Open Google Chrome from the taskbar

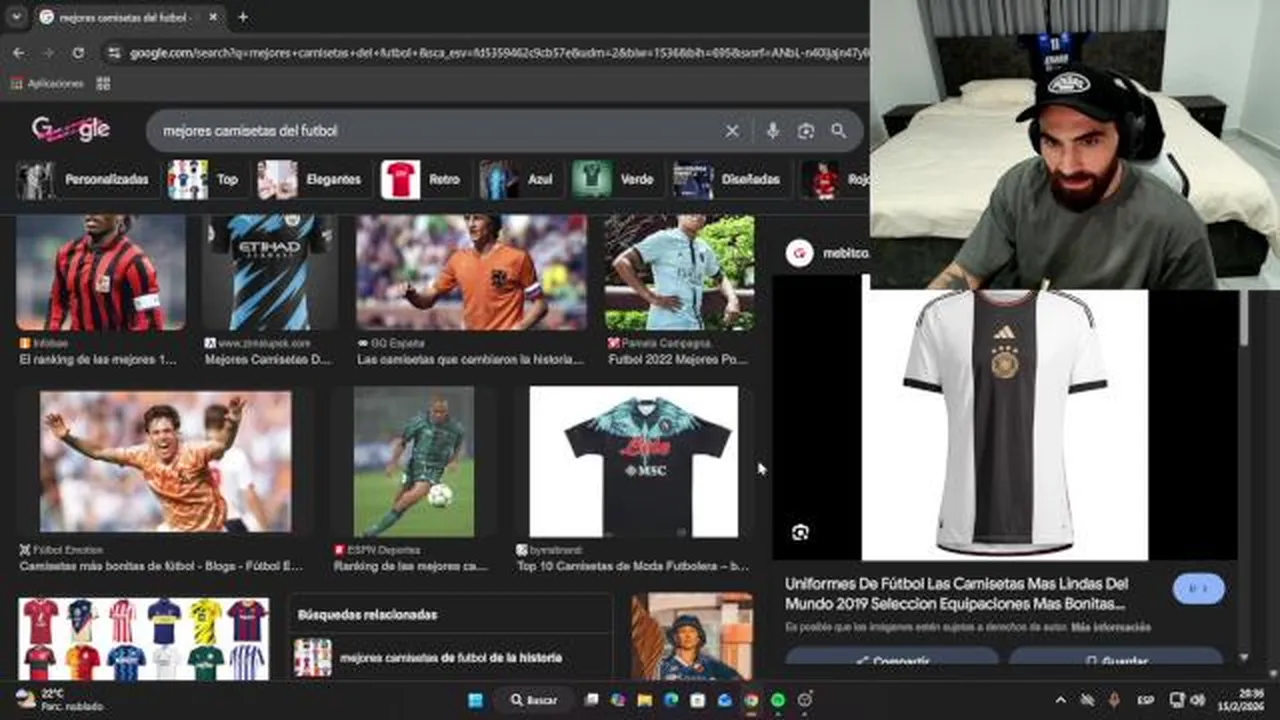coord(751,700)
